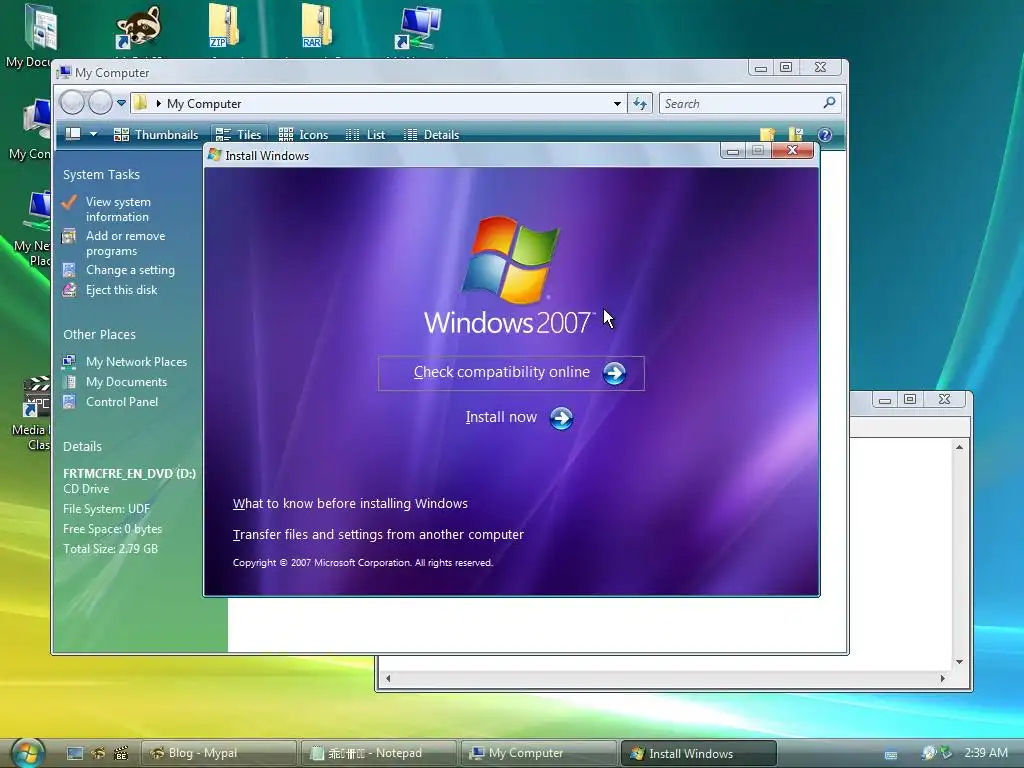Click the Other Places header
1024x768 pixels.
pyautogui.click(x=99, y=334)
